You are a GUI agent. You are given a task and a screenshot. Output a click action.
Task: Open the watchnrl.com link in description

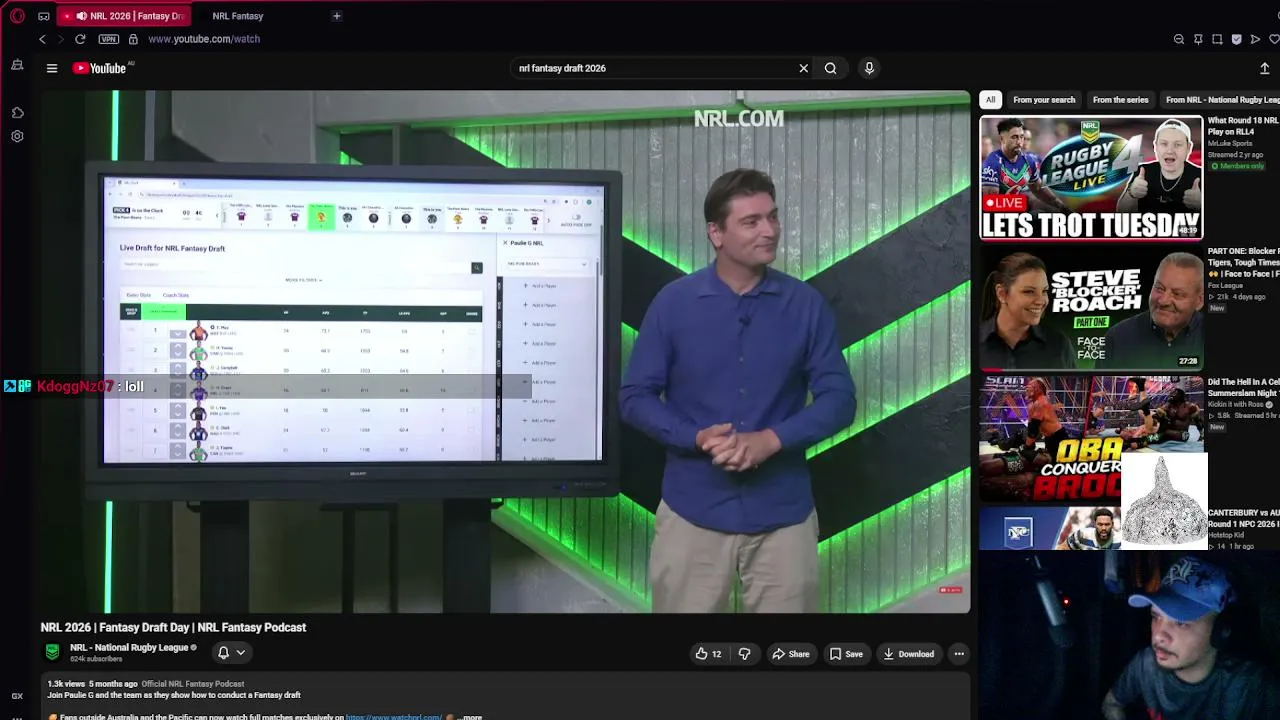393,717
